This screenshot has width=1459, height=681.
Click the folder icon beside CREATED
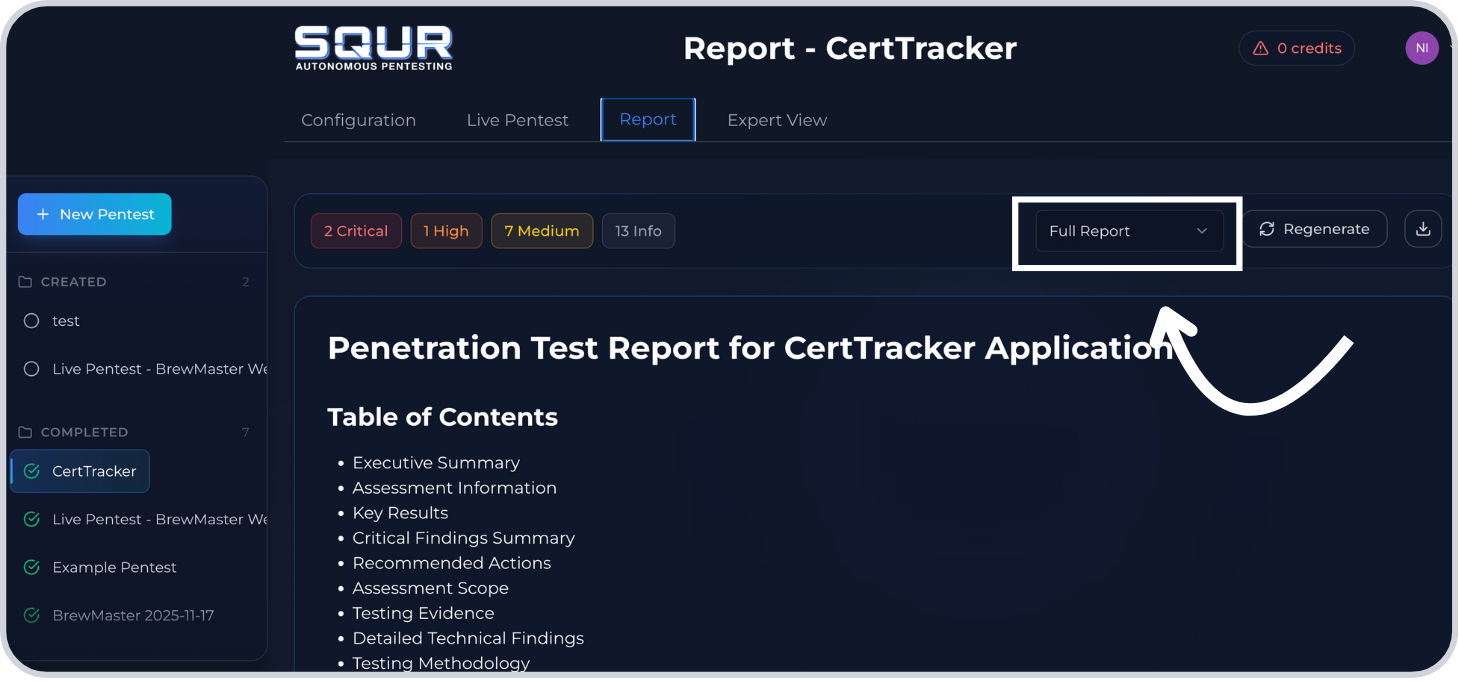pos(24,281)
